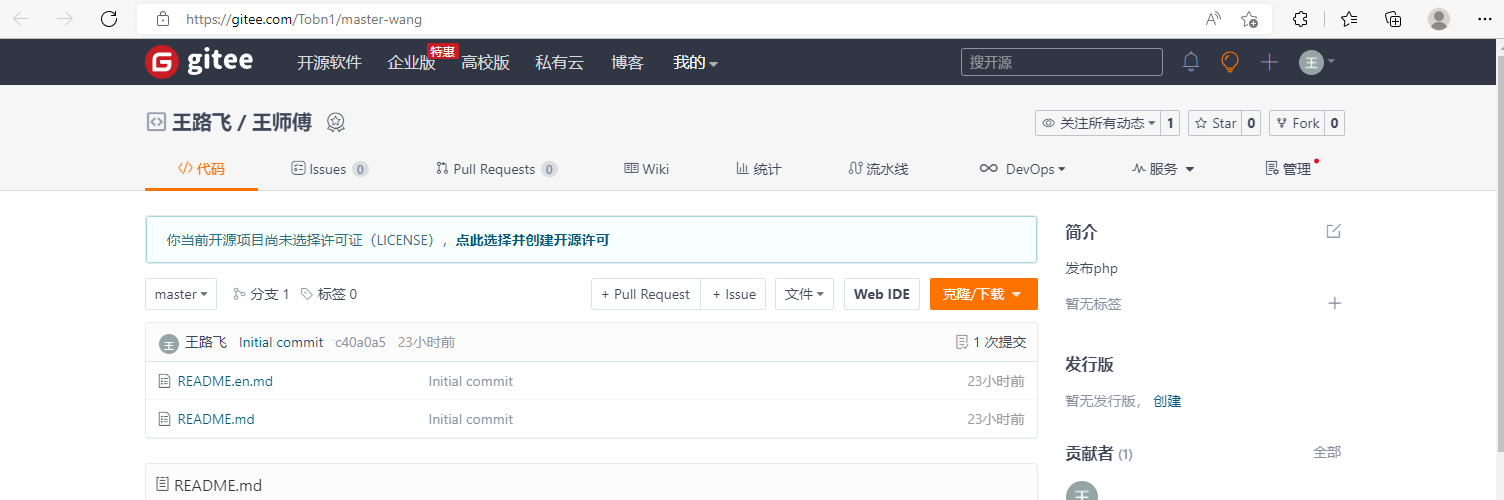Open browser collections icon
The height and width of the screenshot is (500, 1504).
(x=1393, y=19)
